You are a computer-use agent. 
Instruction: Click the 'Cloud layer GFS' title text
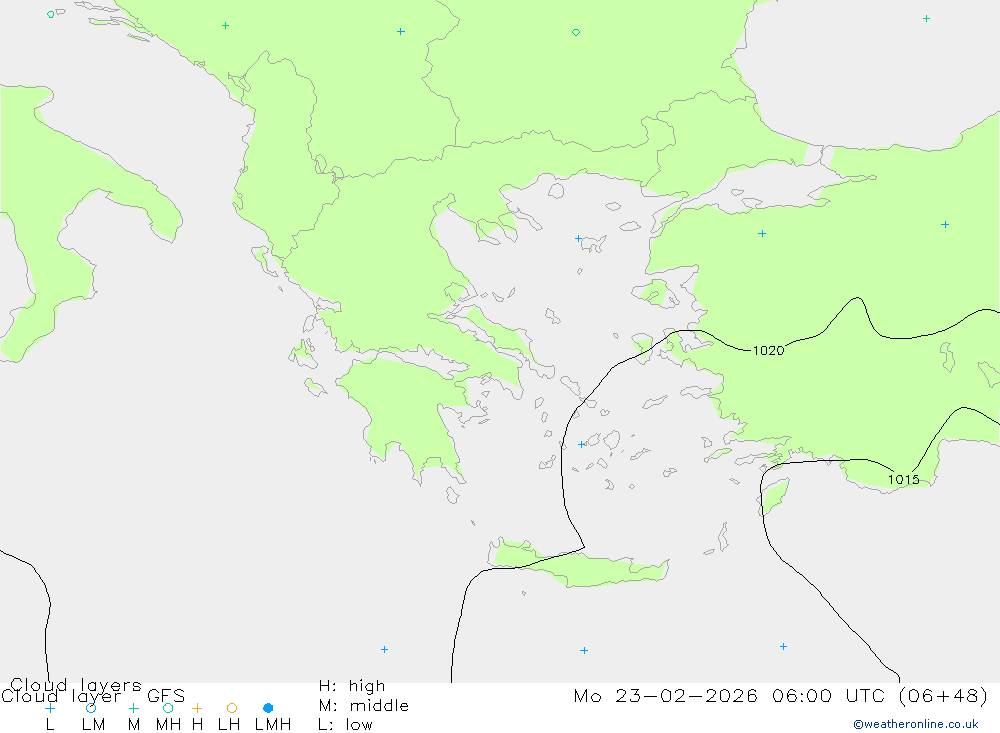tap(93, 696)
